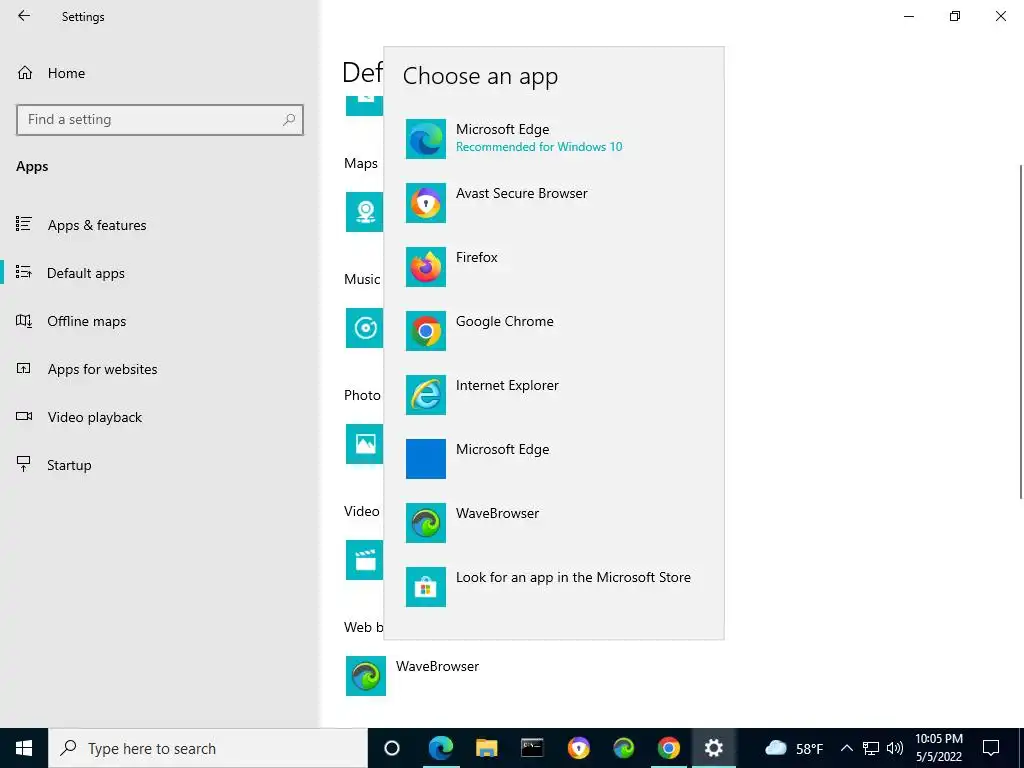Click Look for an app in the Microsoft Store
The height and width of the screenshot is (768, 1024).
point(573,577)
